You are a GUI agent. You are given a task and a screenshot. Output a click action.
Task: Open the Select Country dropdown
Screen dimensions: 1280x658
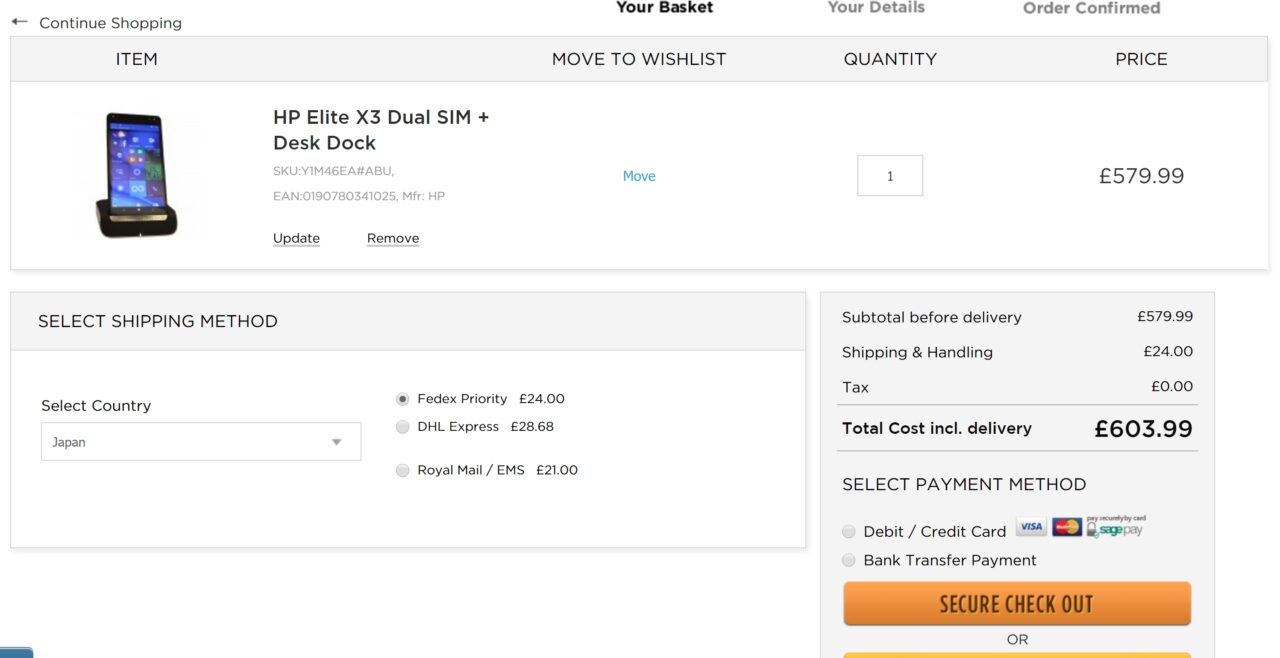pyautogui.click(x=200, y=442)
